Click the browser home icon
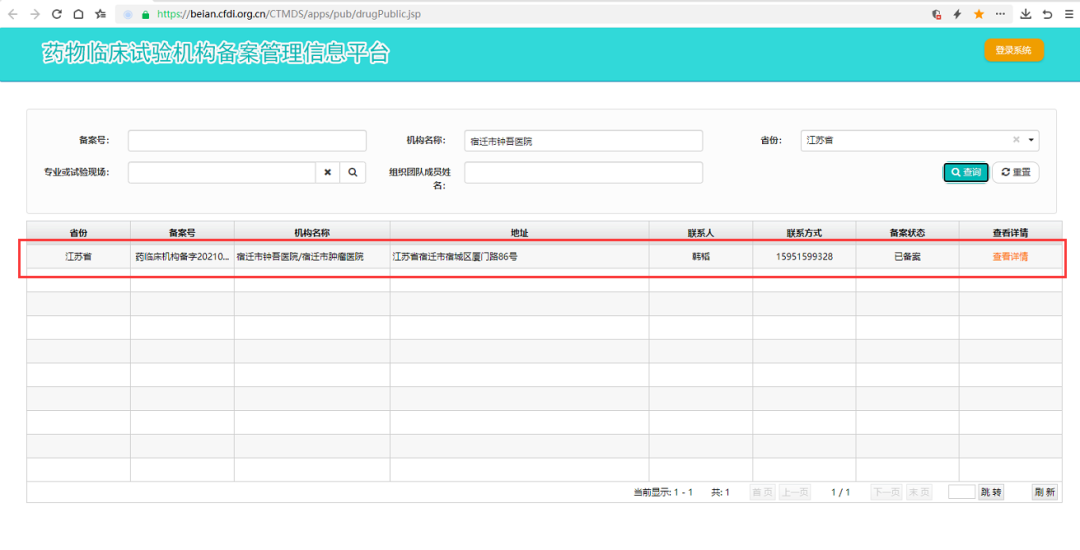Image resolution: width=1080 pixels, height=550 pixels. pyautogui.click(x=78, y=14)
